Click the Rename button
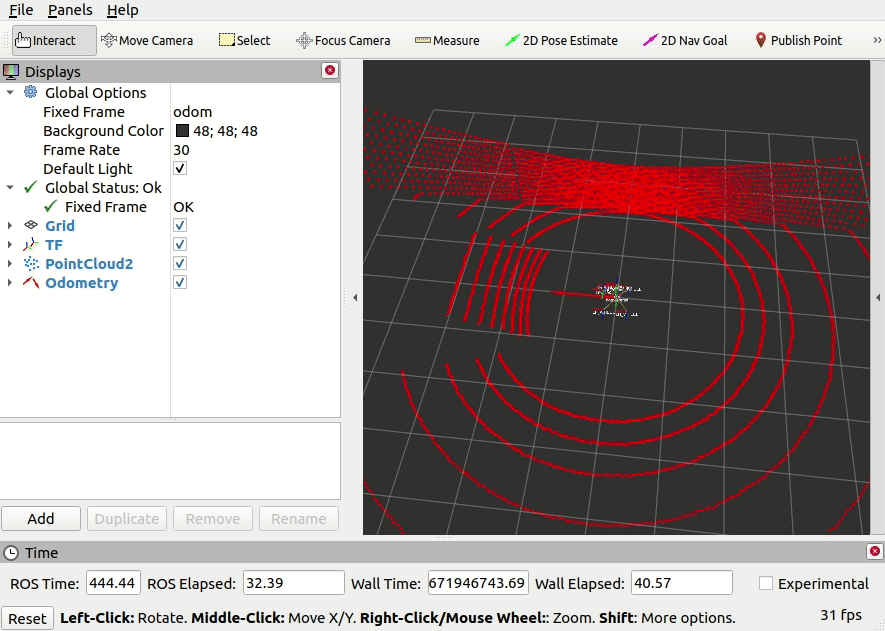 (x=299, y=518)
